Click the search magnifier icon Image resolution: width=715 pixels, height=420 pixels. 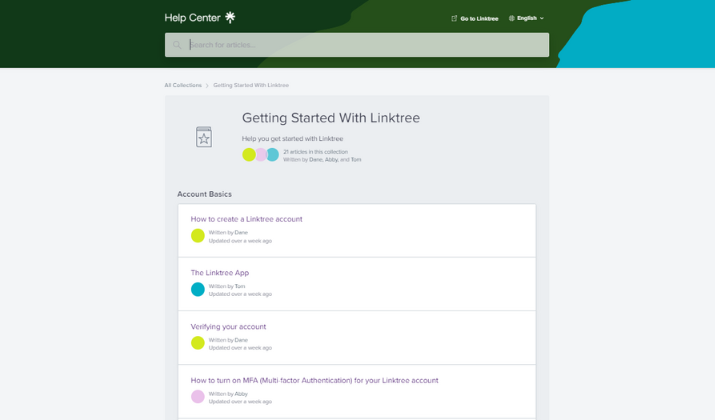coord(177,45)
